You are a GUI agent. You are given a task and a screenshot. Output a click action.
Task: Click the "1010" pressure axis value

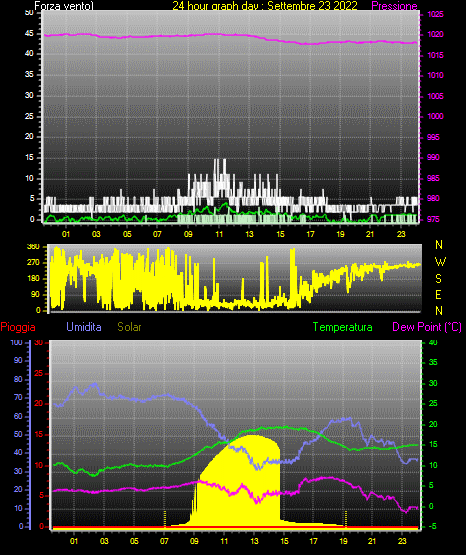click(x=435, y=75)
